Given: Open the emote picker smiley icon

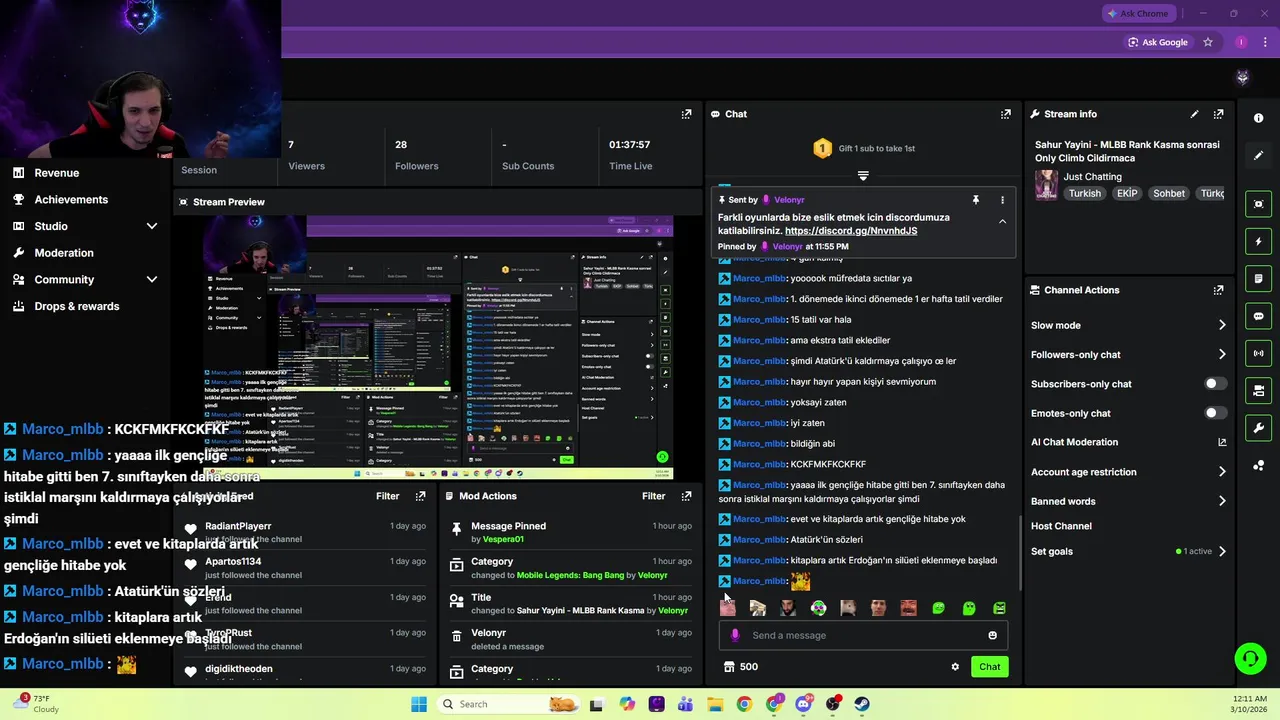Looking at the screenshot, I should (992, 635).
